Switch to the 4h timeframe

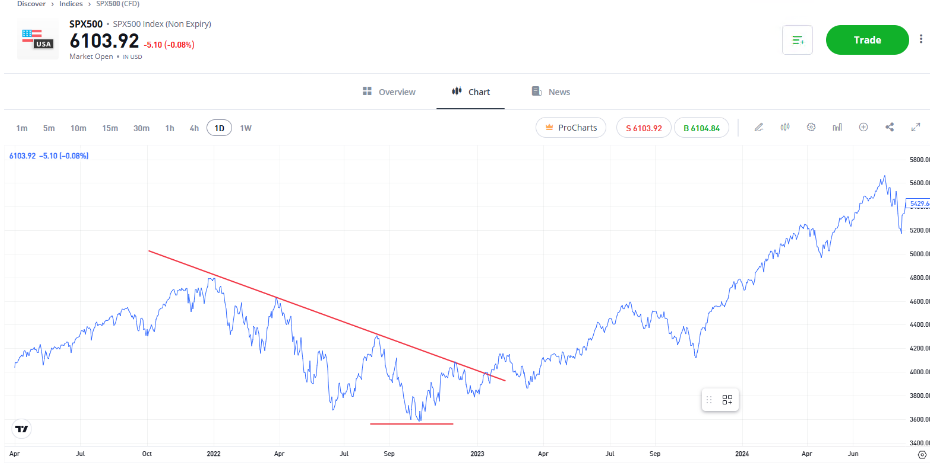pos(194,128)
